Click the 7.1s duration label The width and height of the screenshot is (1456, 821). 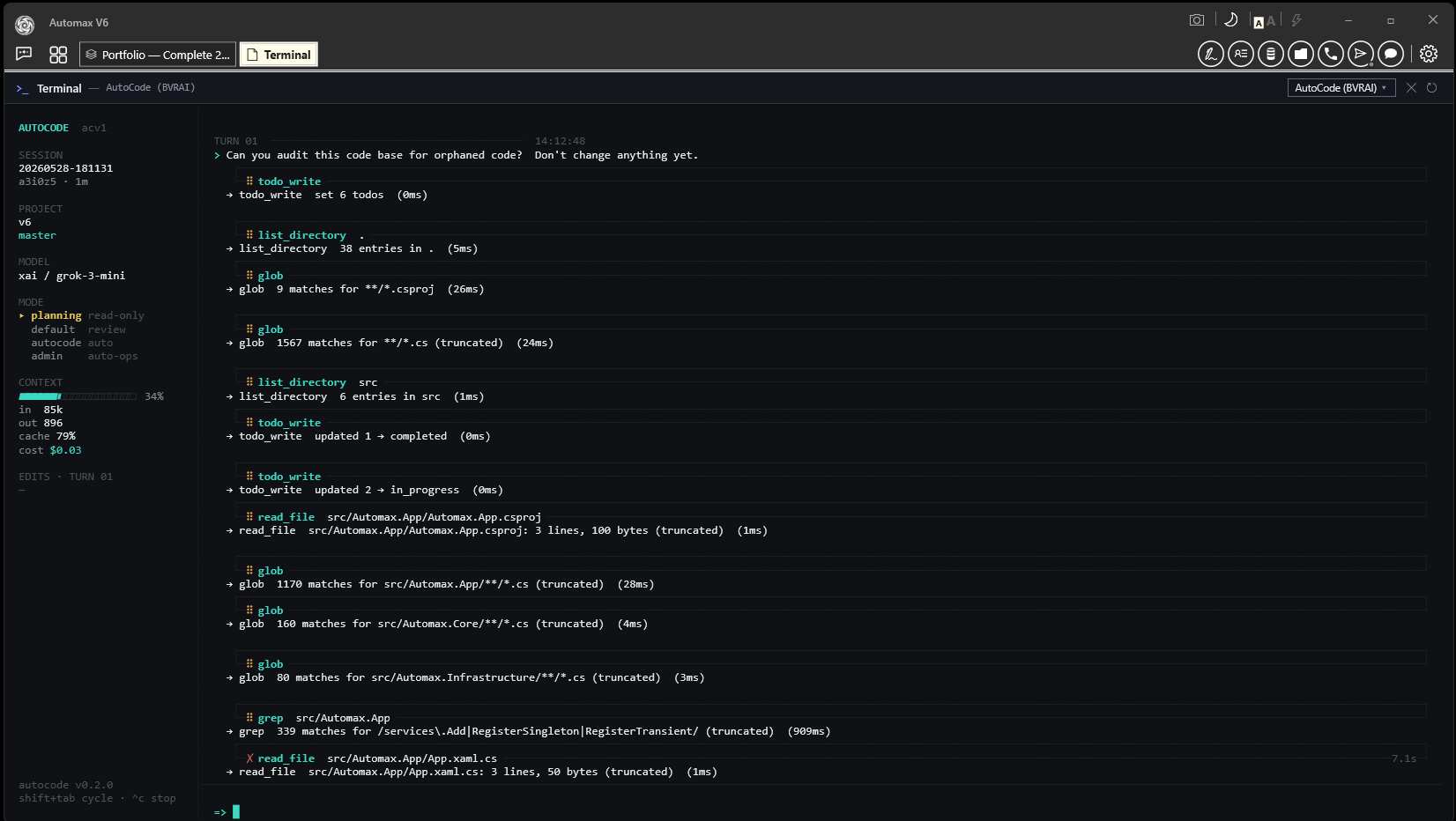click(x=1404, y=758)
